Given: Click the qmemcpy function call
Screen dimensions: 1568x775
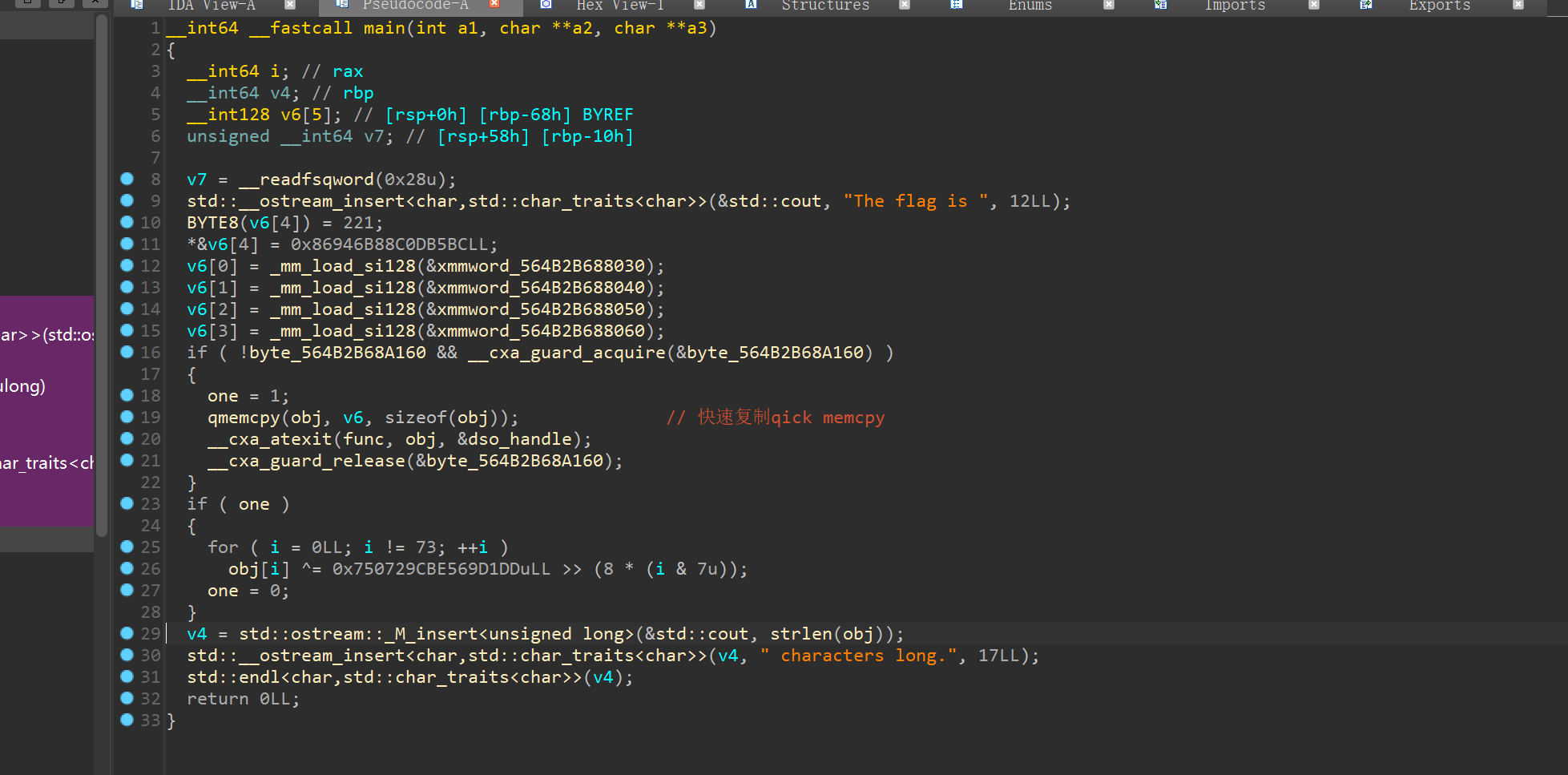Looking at the screenshot, I should click(x=243, y=418).
